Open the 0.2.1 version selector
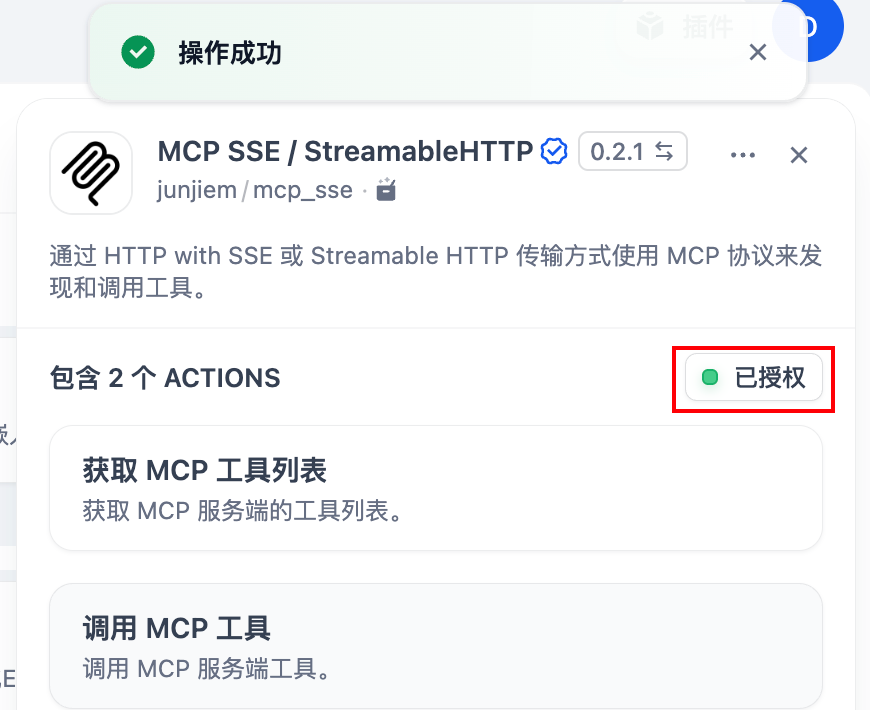The image size is (870, 710). 633,151
